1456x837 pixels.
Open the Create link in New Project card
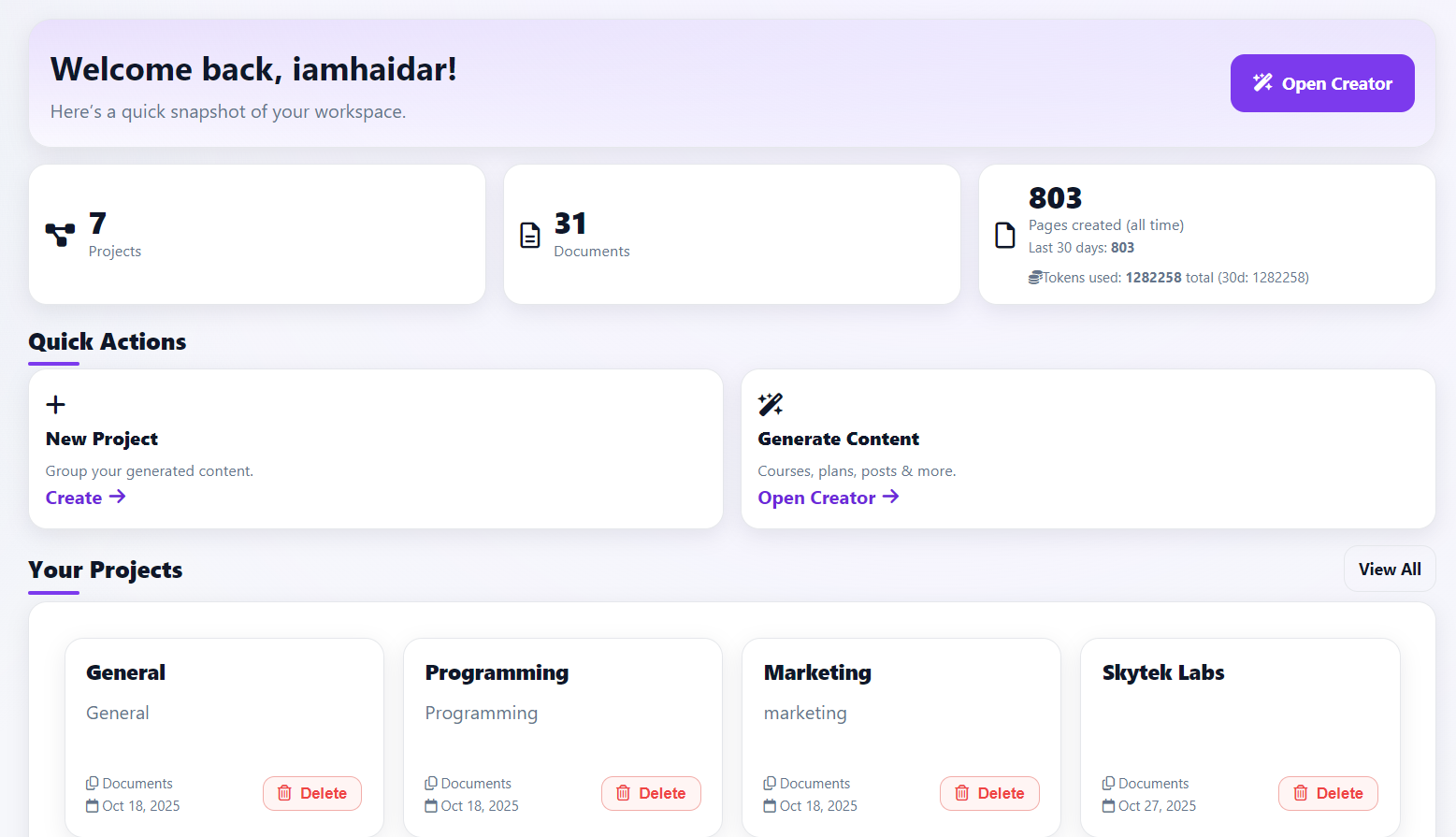[x=84, y=497]
